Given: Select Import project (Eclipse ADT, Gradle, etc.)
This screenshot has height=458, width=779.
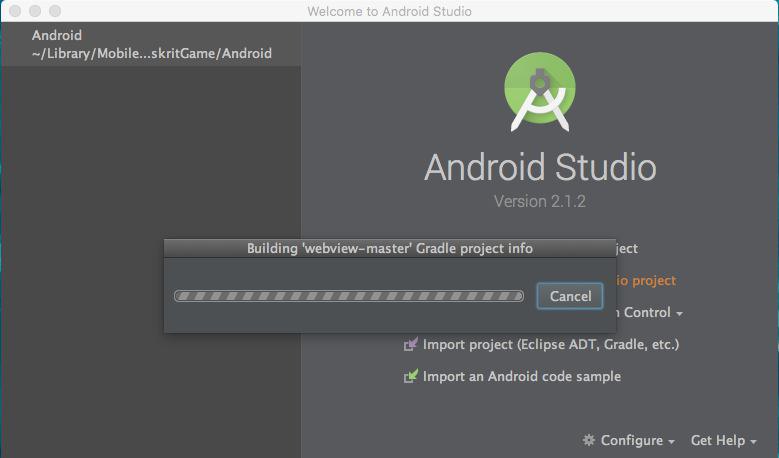Looking at the screenshot, I should click(x=550, y=344).
